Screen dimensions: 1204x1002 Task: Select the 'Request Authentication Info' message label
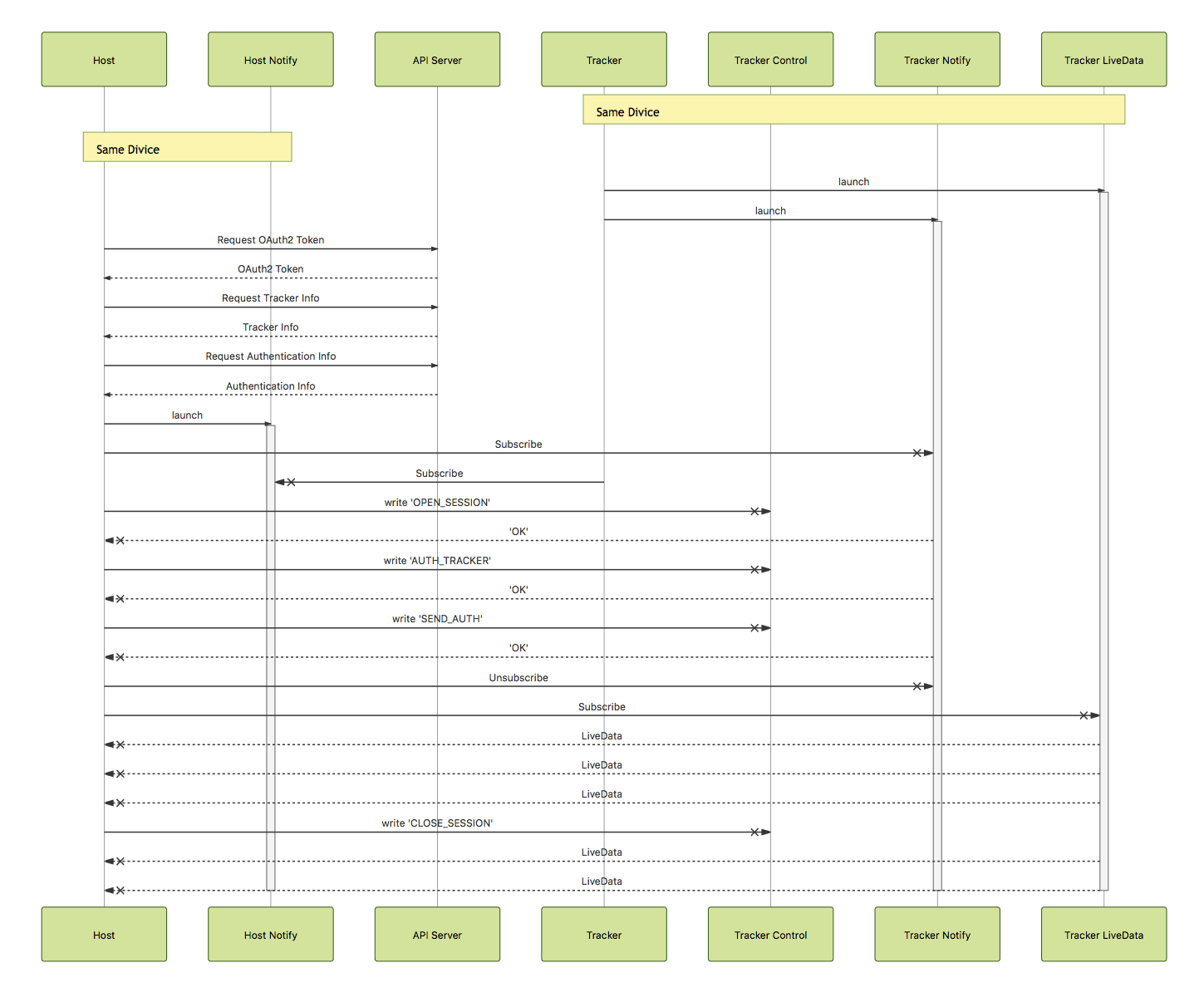pos(271,356)
